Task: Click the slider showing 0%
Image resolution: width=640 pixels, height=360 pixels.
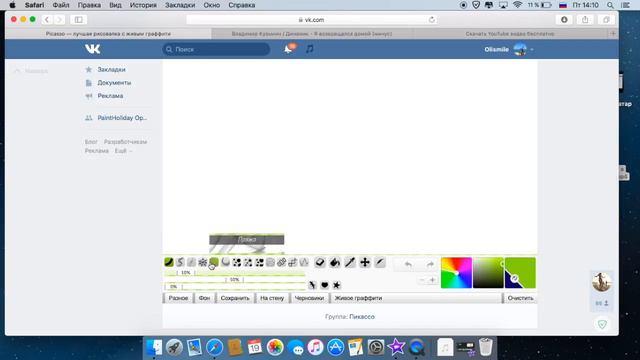Action: click(x=234, y=287)
